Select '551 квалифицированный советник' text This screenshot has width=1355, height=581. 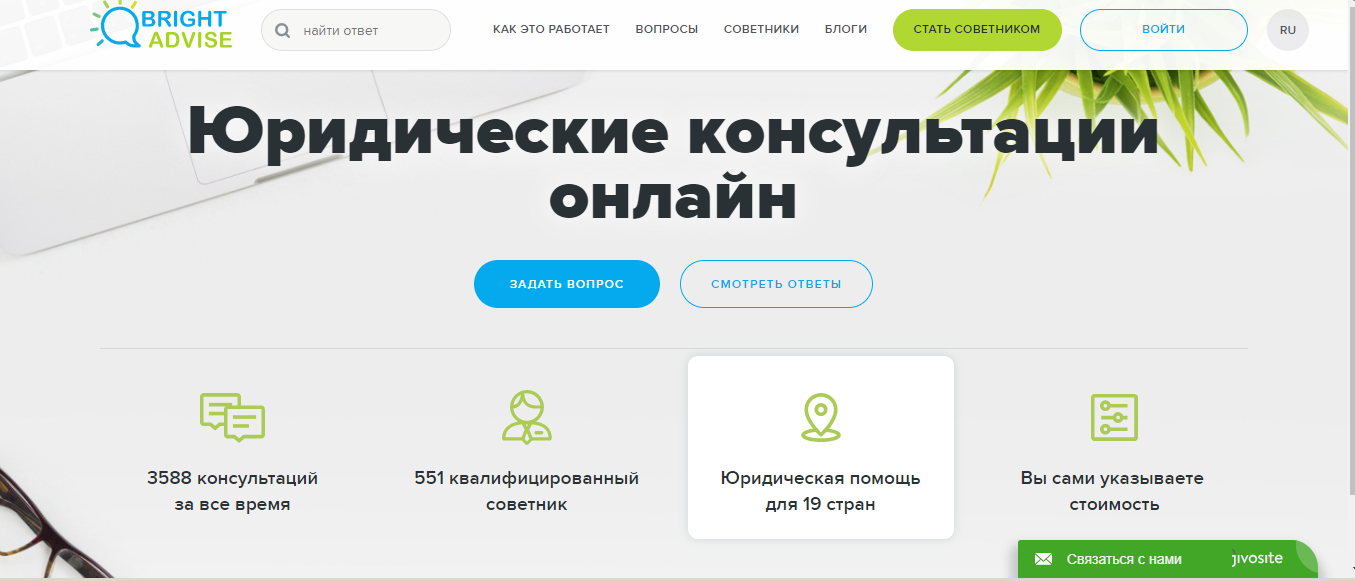[x=526, y=491]
